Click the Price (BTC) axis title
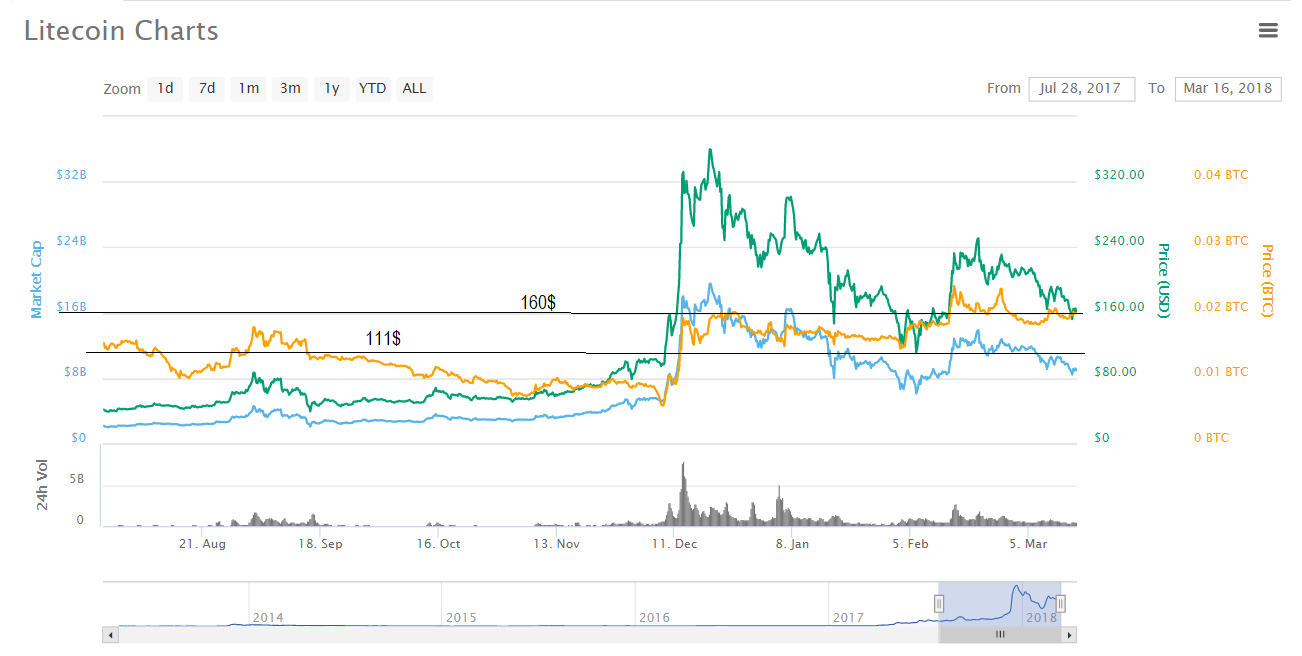1302x656 pixels. point(1267,281)
